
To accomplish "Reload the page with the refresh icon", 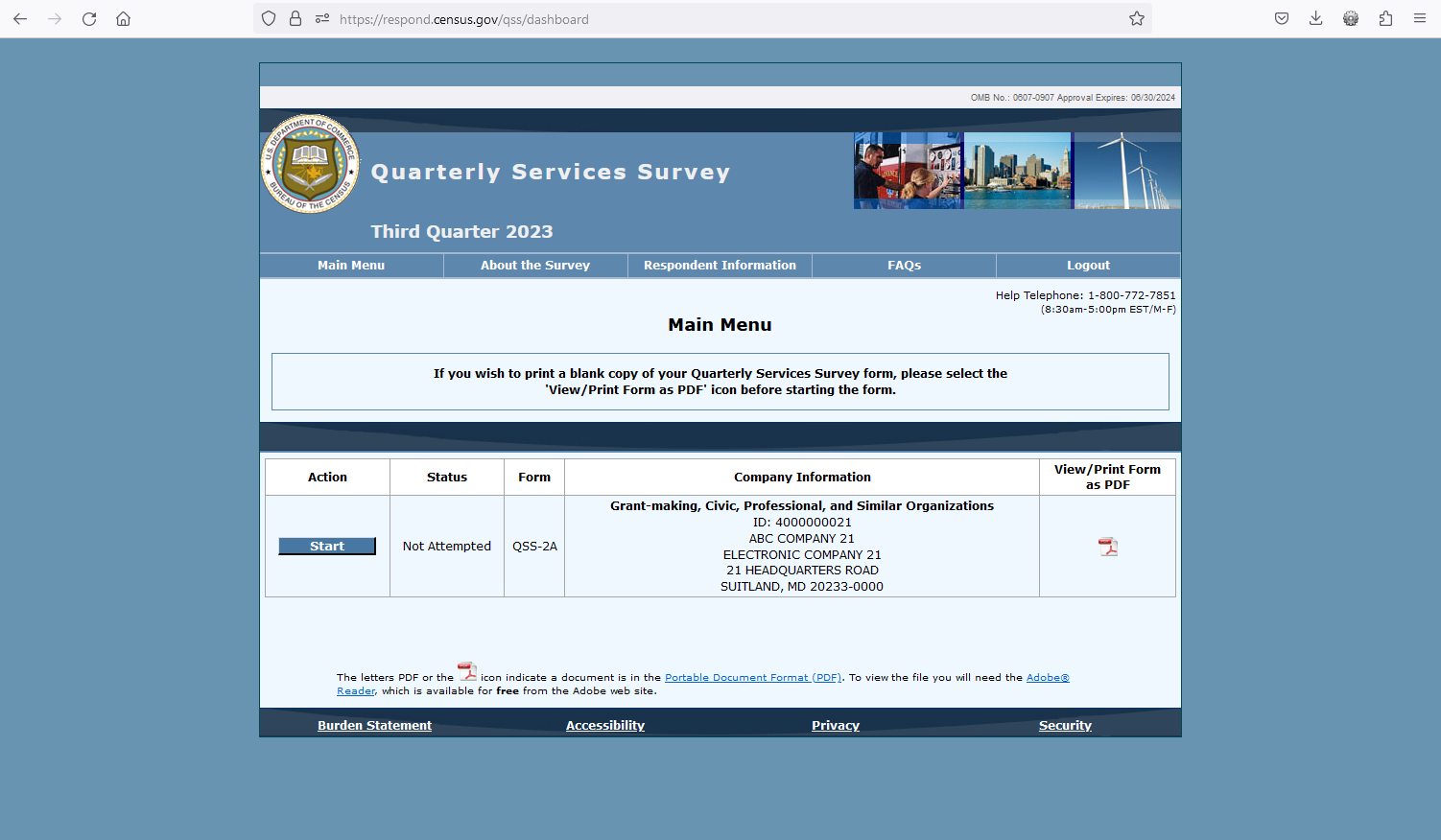I will [89, 19].
